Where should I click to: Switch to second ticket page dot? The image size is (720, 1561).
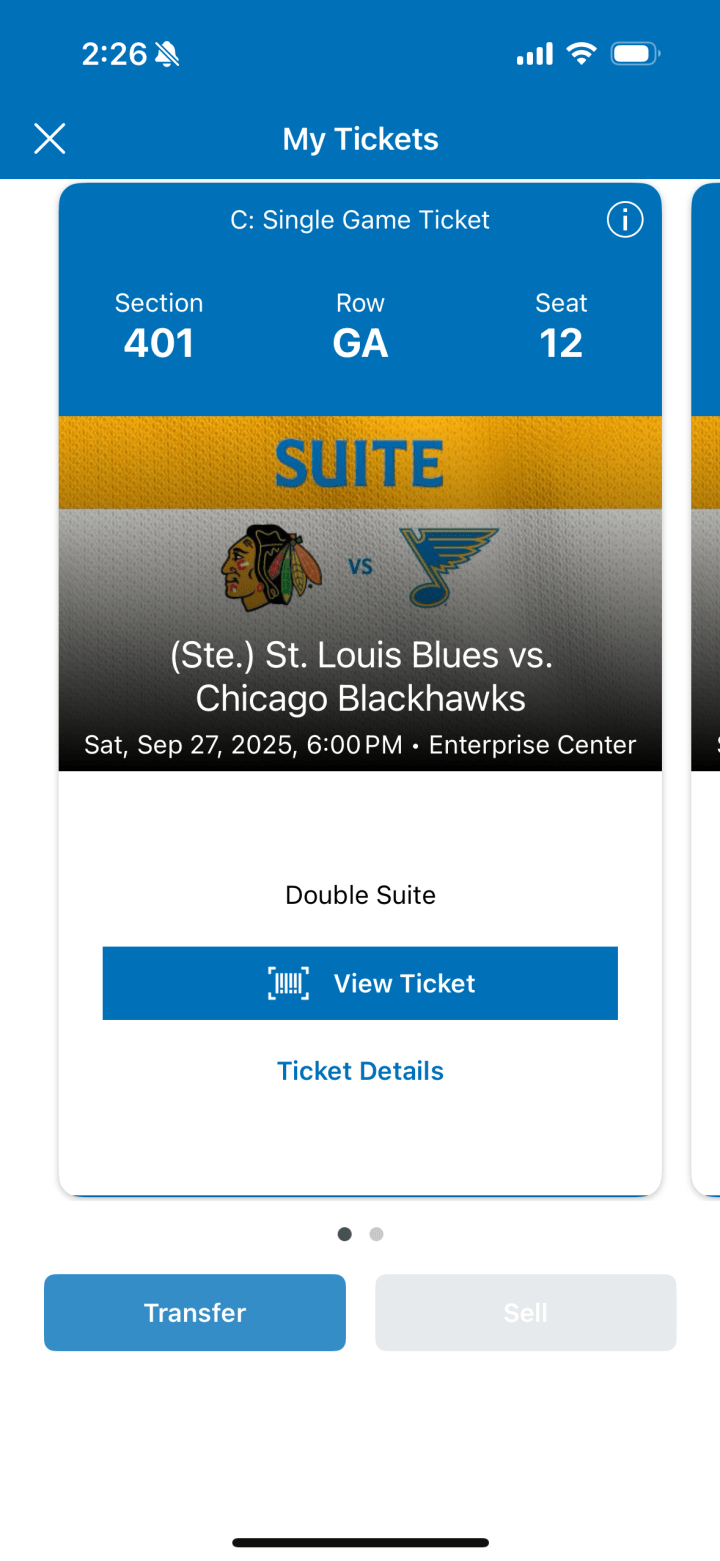[376, 1234]
